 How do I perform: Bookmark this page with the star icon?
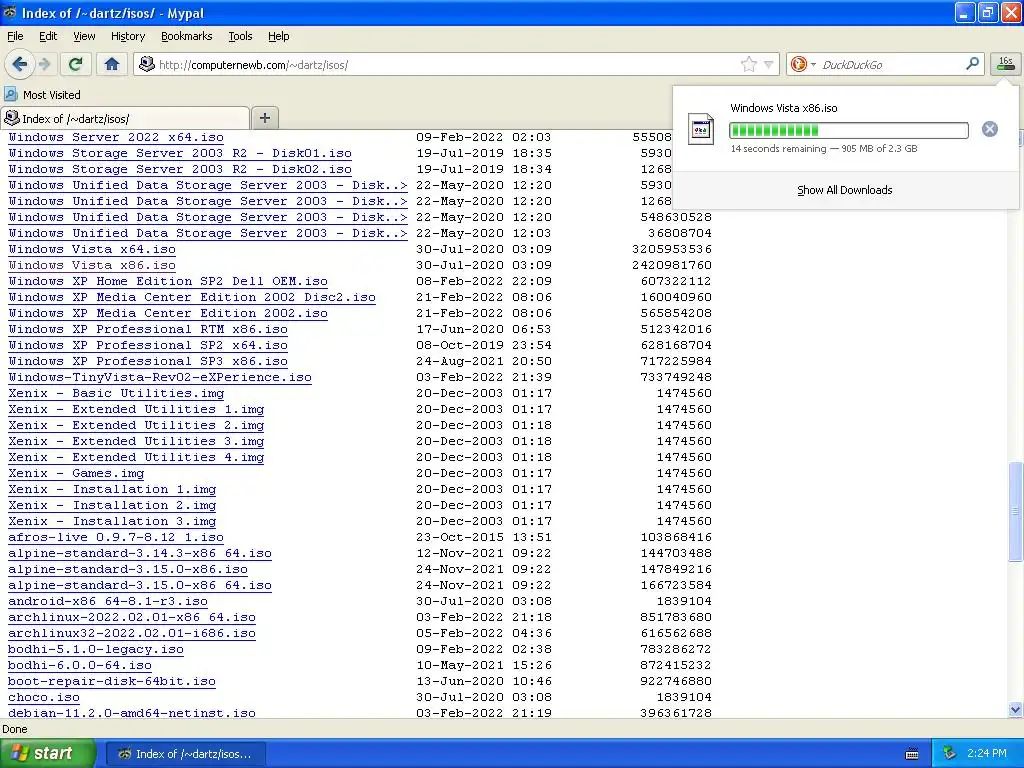click(x=748, y=64)
